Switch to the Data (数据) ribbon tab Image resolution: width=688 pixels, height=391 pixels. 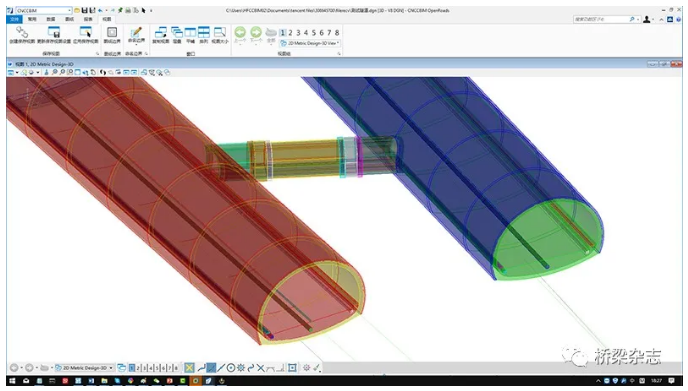(x=51, y=19)
